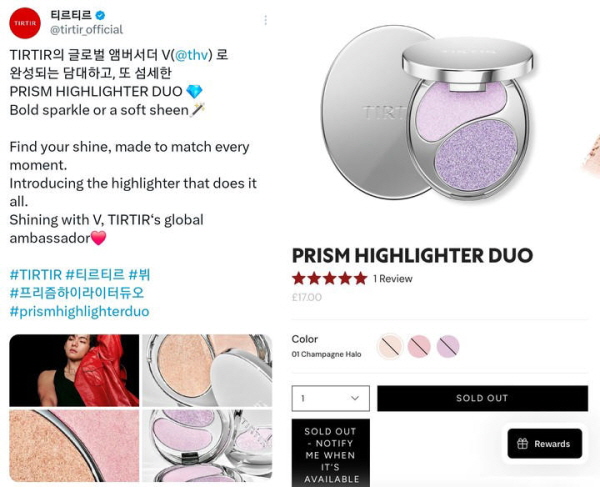Image resolution: width=600 pixels, height=487 pixels.
Task: Open the Rewards button
Action: tap(545, 443)
